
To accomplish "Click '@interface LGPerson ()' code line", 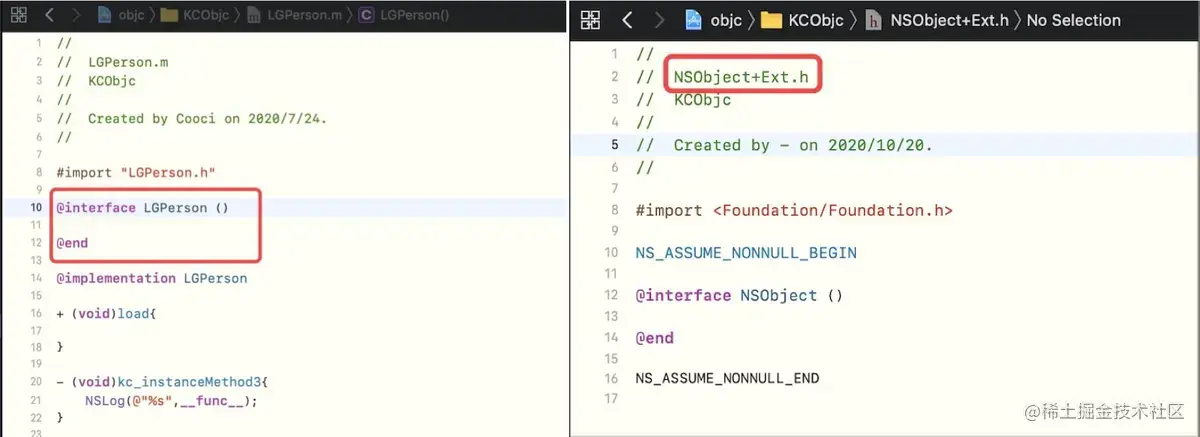I will pos(143,208).
